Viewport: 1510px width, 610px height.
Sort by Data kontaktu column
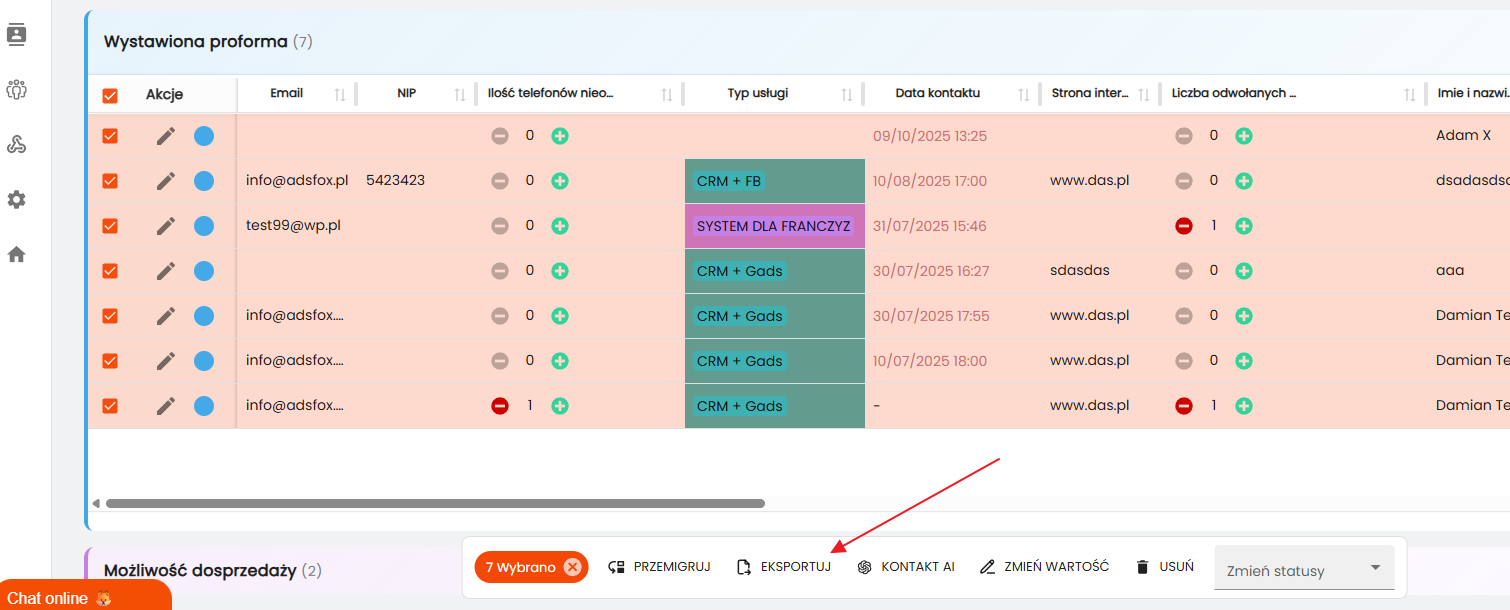tap(1023, 94)
